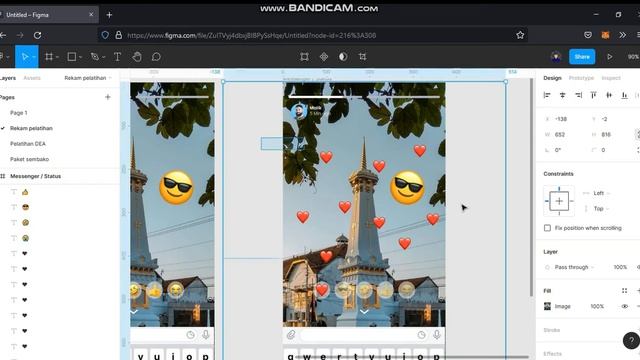The height and width of the screenshot is (360, 640).
Task: Edit the fill opacity 100% value
Action: (597, 306)
